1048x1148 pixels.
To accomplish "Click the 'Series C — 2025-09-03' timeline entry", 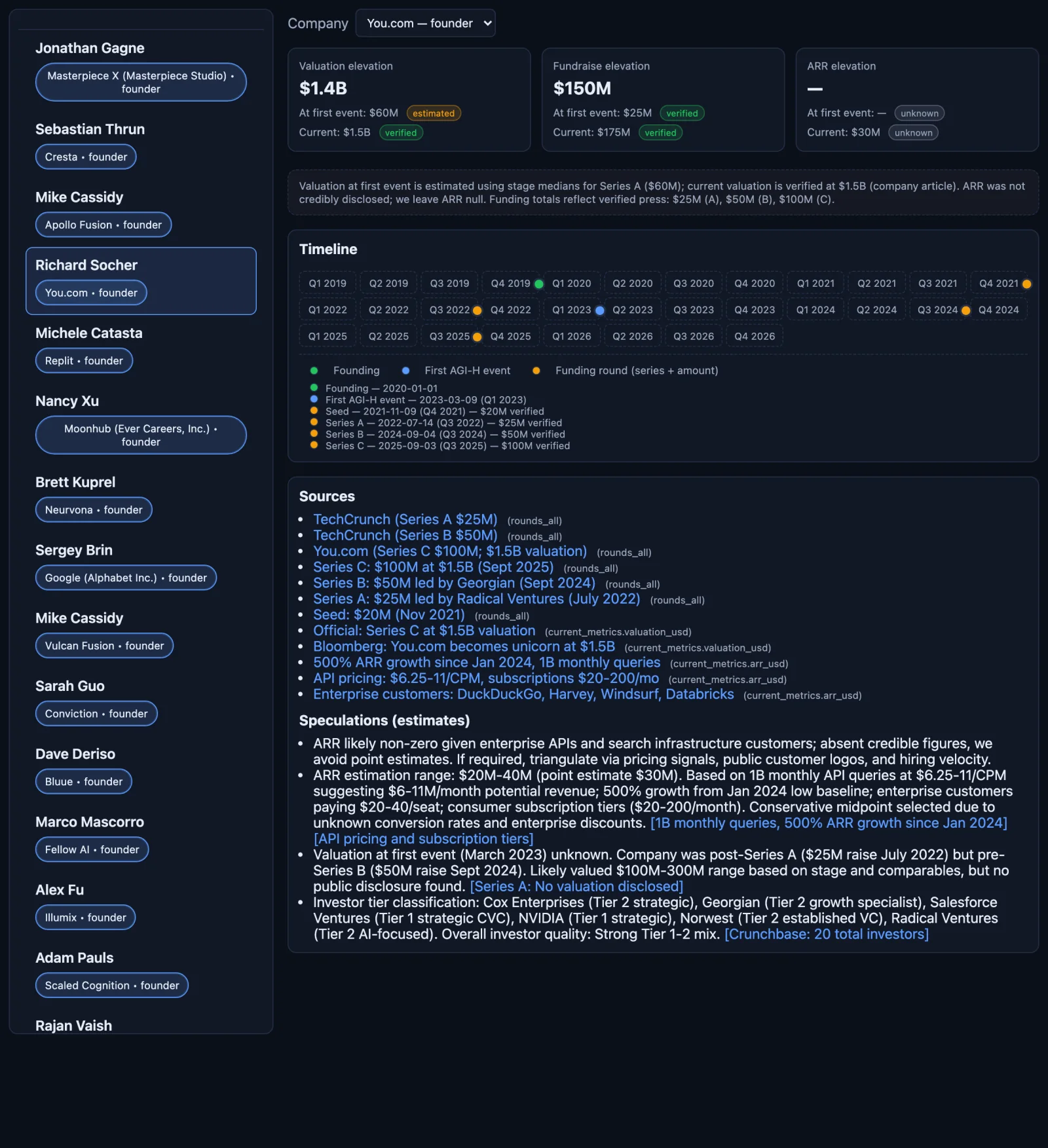I will pyautogui.click(x=447, y=446).
